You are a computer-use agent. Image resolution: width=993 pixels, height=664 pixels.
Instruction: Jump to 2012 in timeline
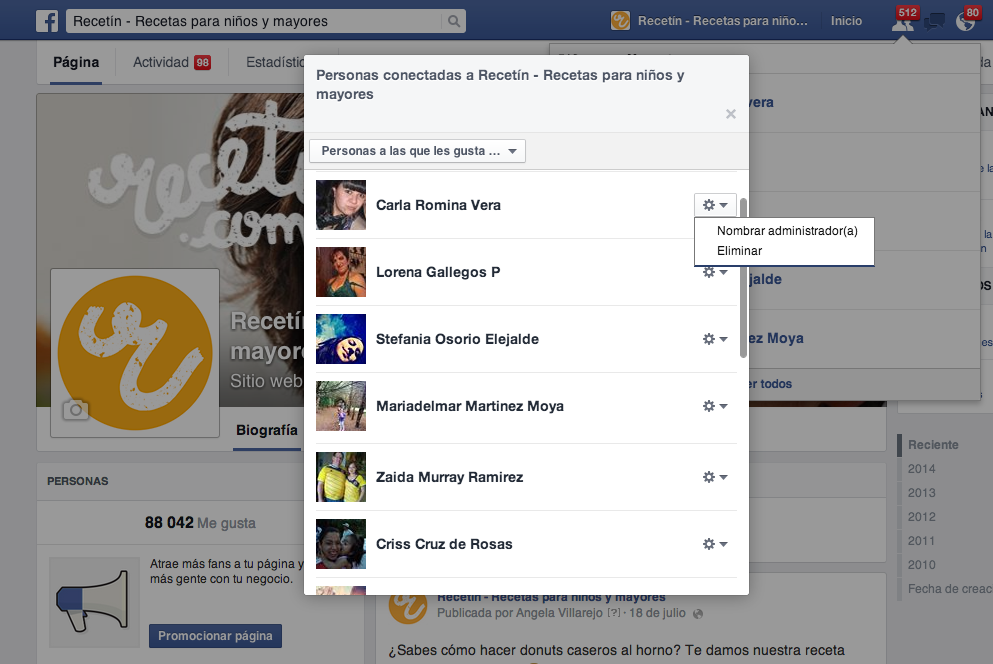(921, 517)
